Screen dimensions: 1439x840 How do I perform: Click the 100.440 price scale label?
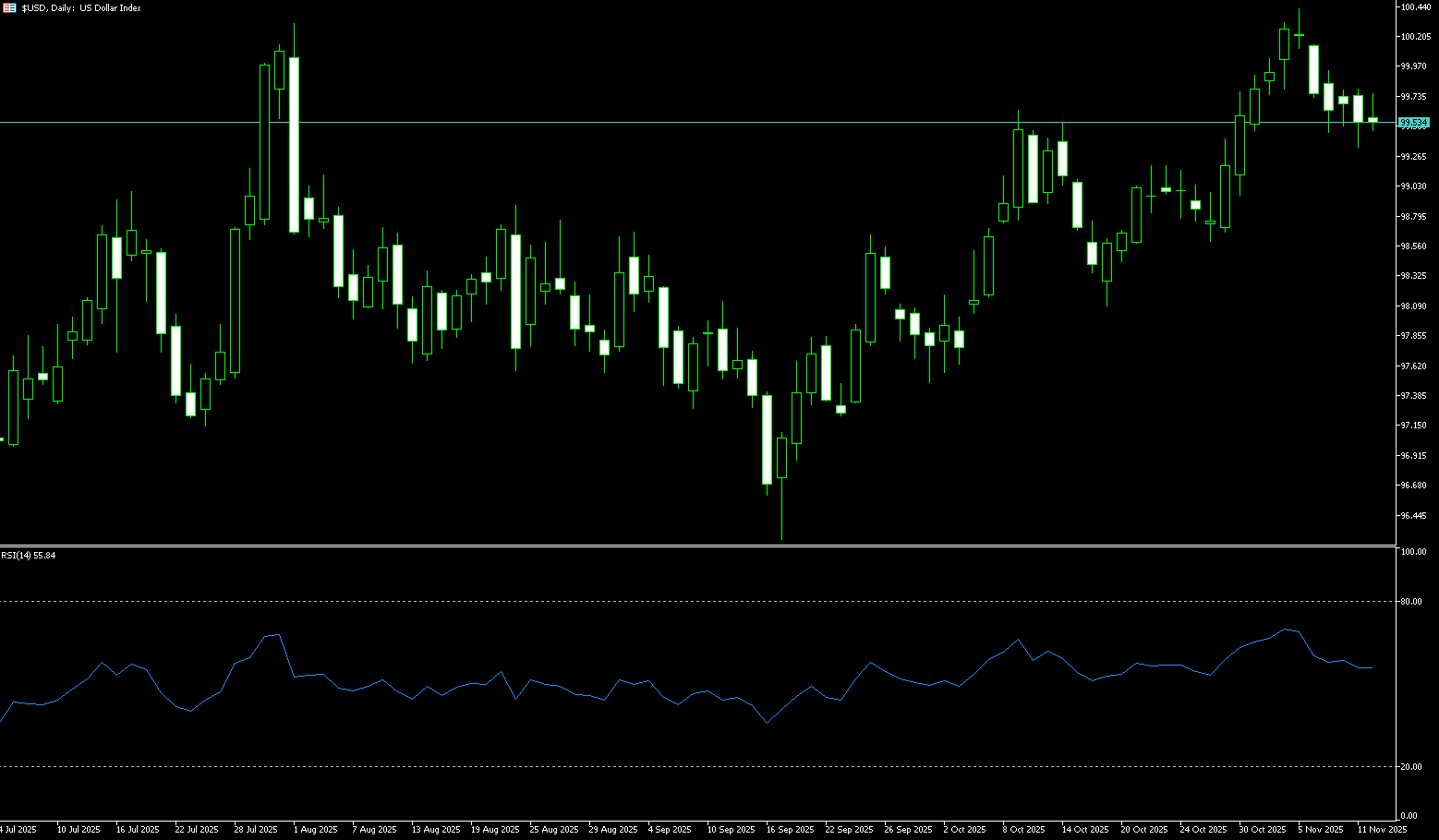[x=1415, y=7]
